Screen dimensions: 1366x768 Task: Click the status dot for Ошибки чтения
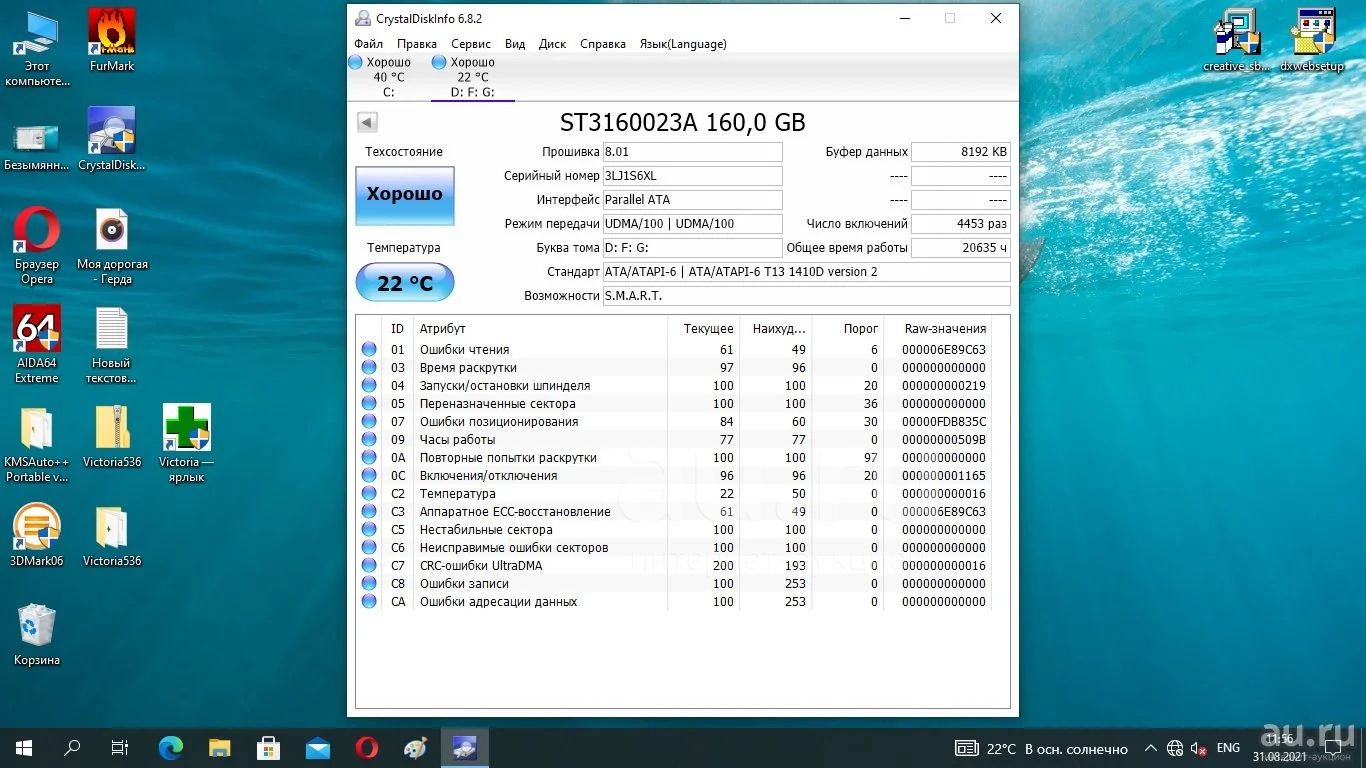coord(369,350)
